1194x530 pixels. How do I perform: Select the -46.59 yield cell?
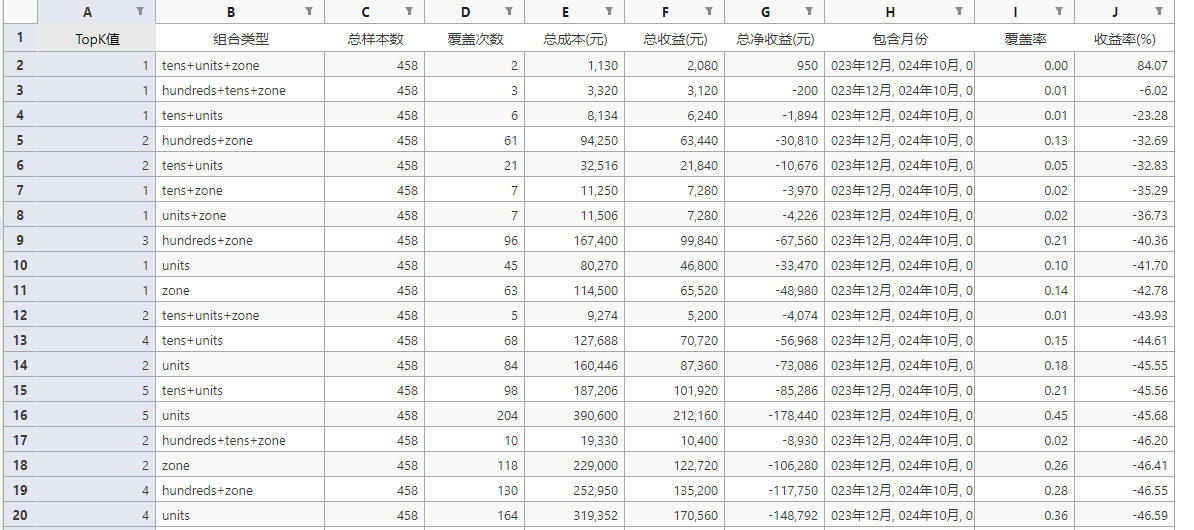point(1125,516)
